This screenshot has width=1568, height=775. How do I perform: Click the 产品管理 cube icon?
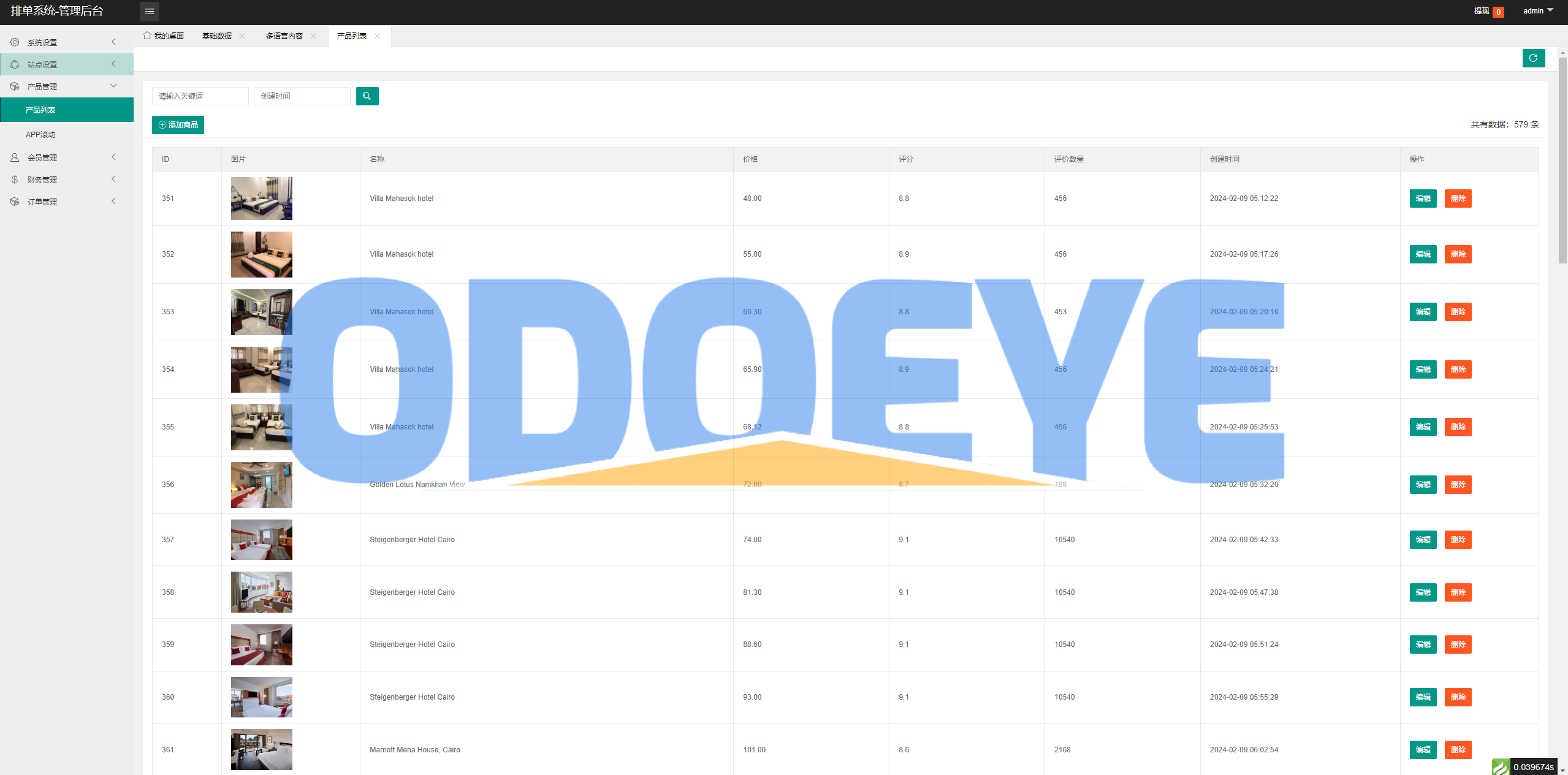click(x=15, y=86)
